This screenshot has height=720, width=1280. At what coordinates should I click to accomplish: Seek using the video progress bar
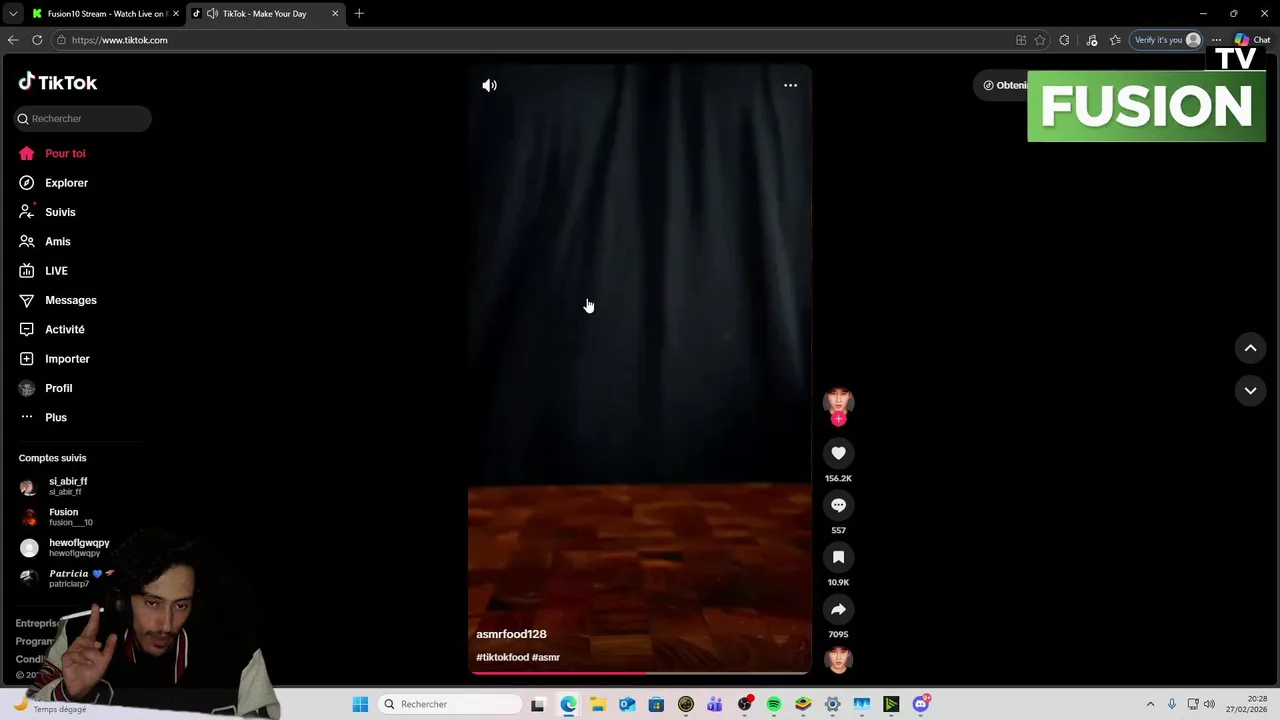640,673
